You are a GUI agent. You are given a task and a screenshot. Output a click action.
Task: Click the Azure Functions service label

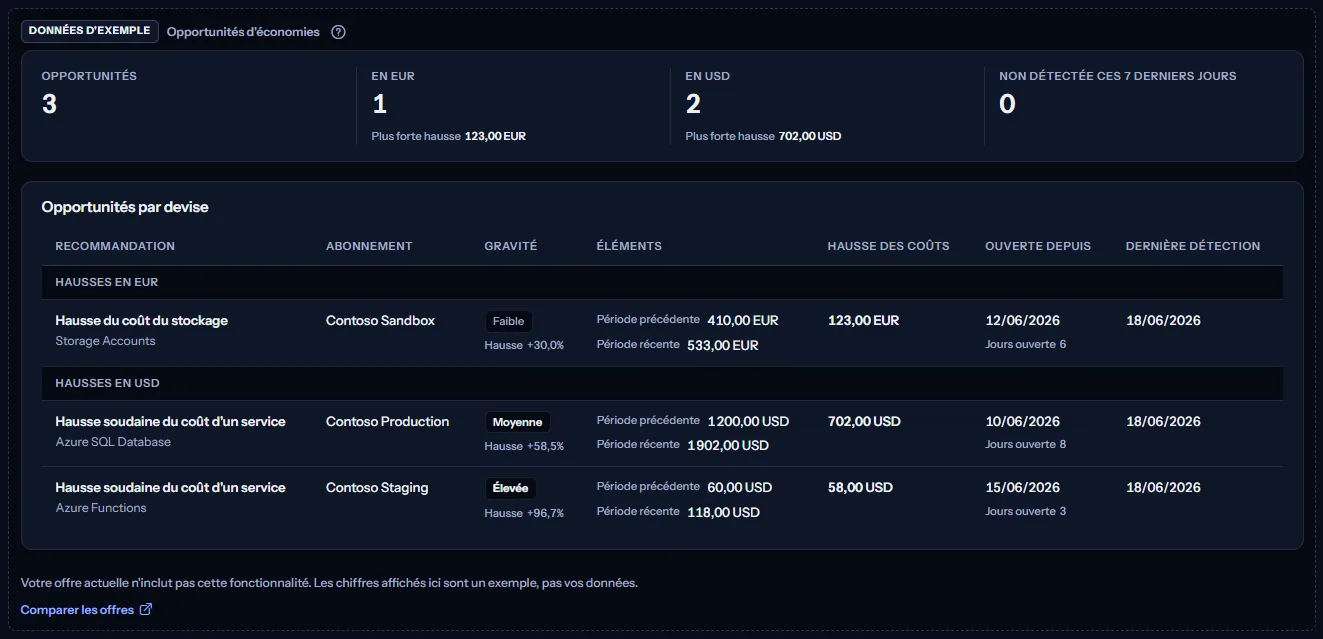[101, 508]
